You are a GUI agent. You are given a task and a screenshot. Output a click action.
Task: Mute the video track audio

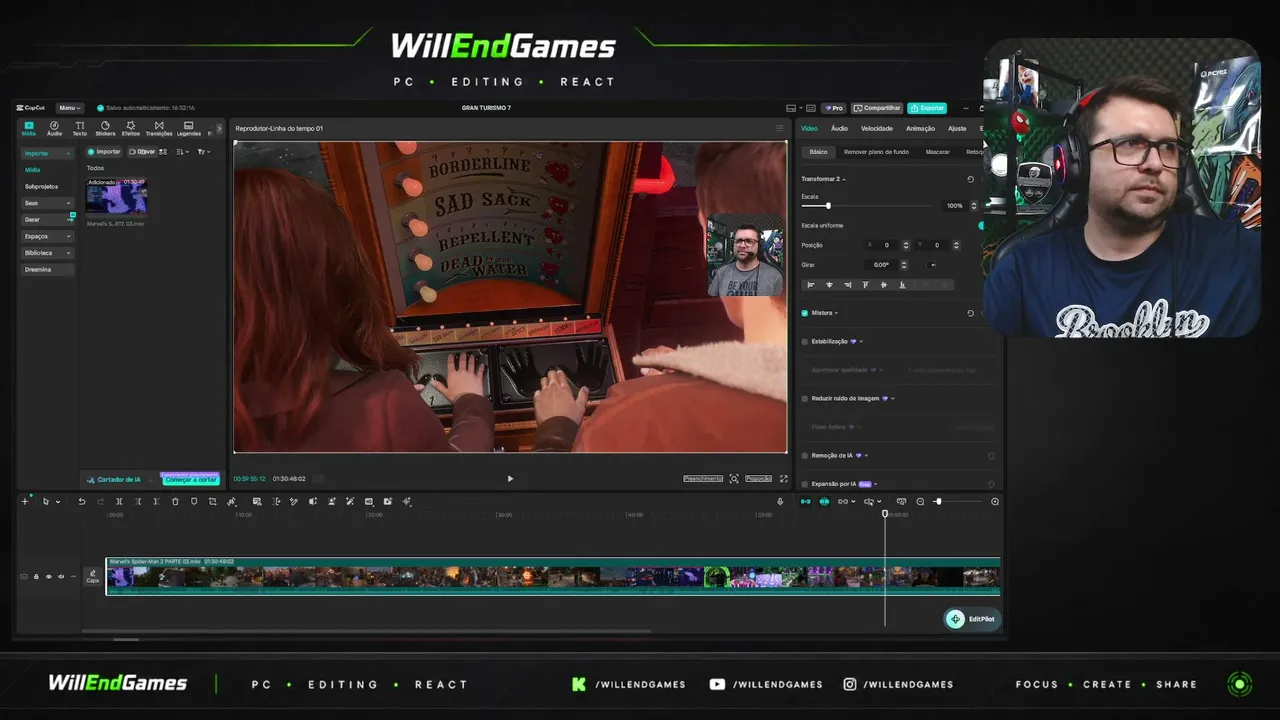60,576
